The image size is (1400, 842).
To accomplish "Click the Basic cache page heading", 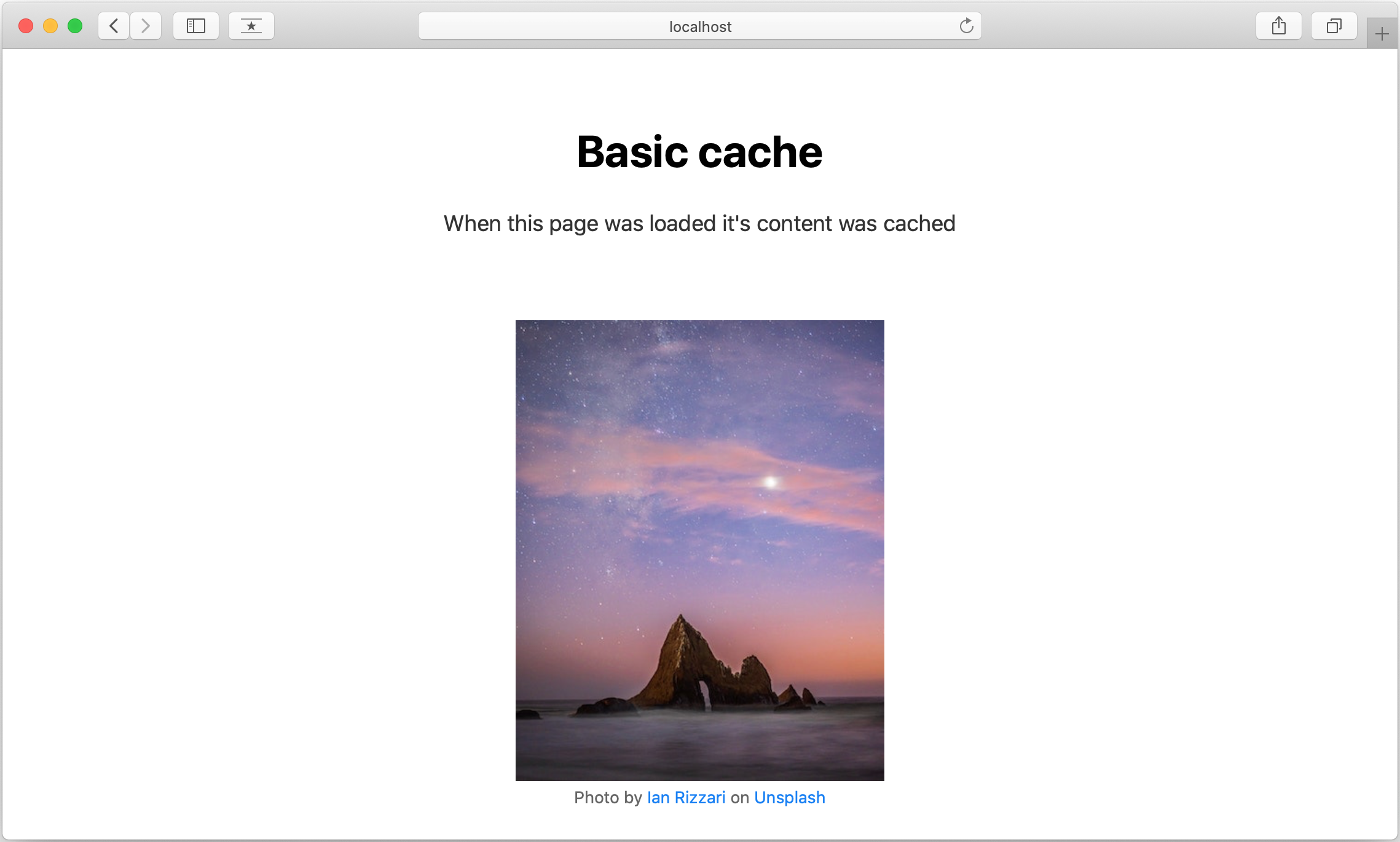I will click(699, 152).
